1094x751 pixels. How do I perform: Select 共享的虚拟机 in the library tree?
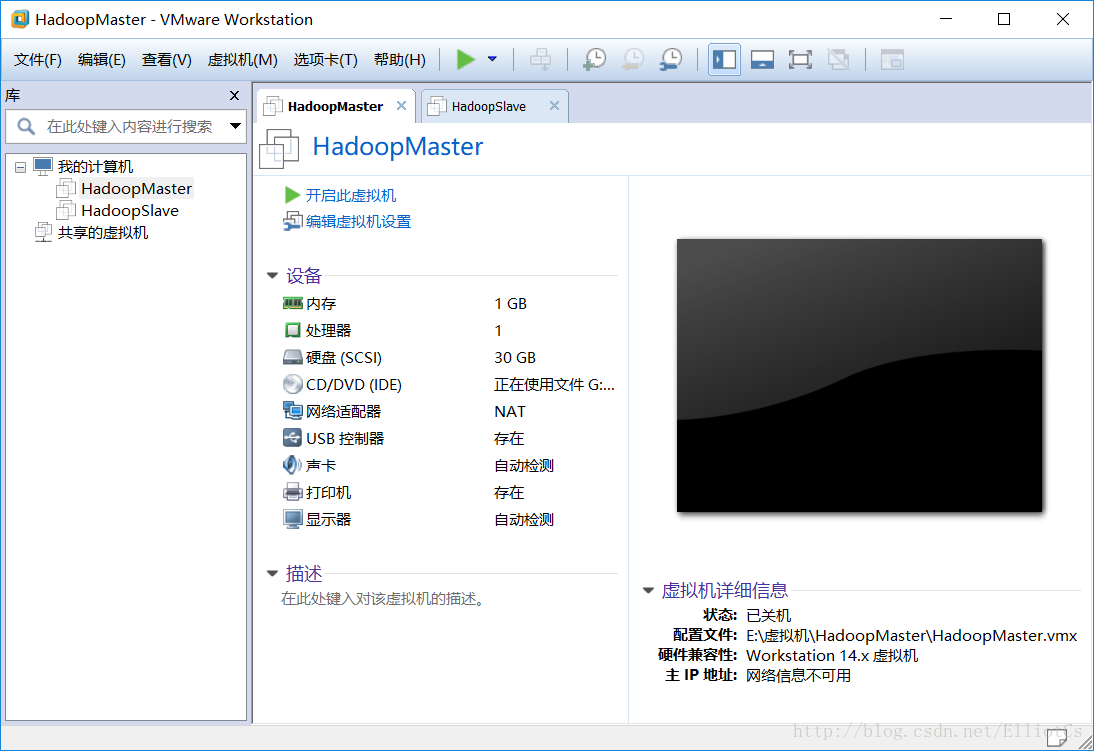tap(103, 233)
